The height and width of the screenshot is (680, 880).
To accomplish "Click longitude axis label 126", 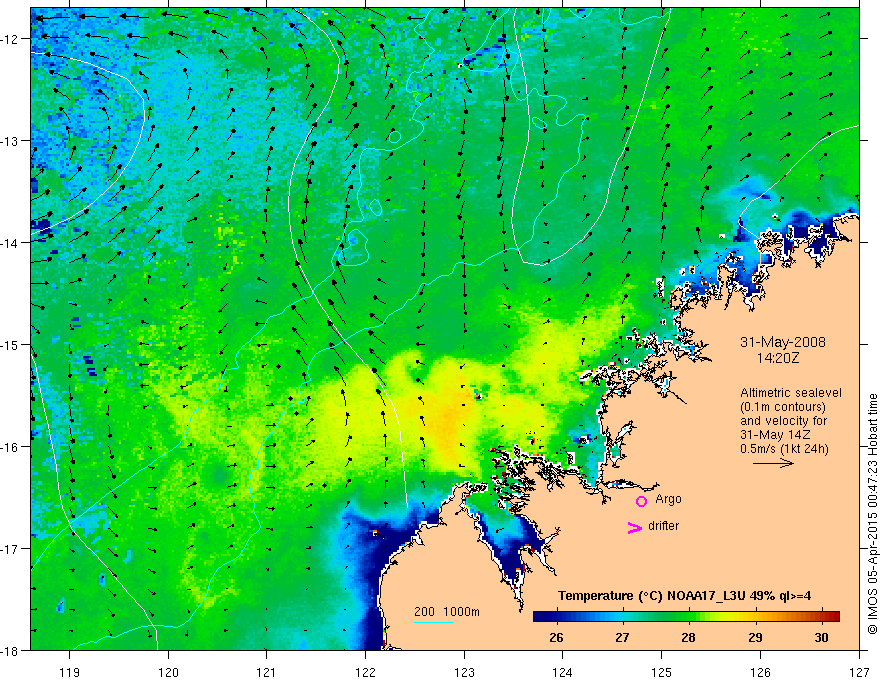I will click(x=760, y=672).
